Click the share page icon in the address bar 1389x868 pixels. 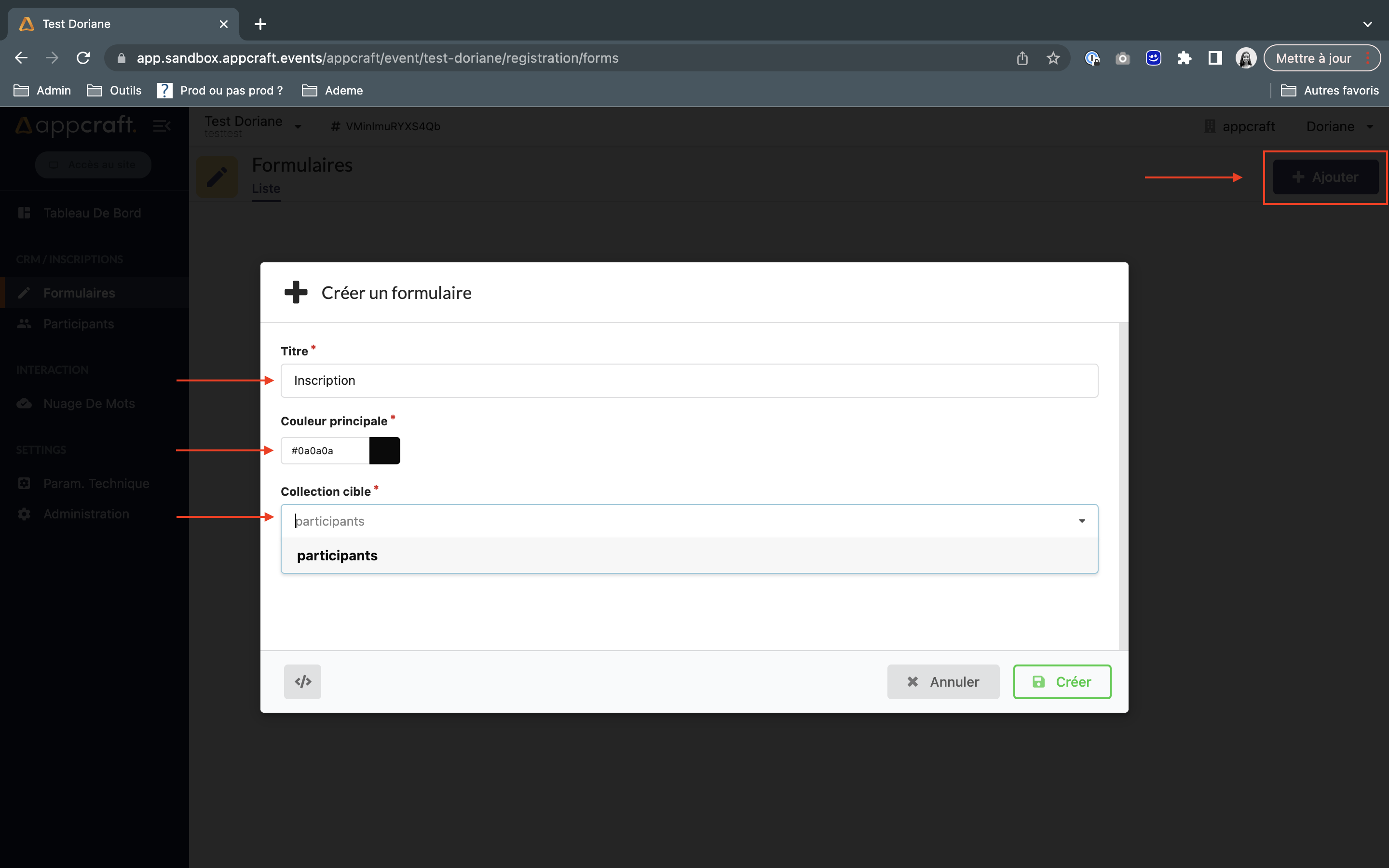pos(1022,58)
